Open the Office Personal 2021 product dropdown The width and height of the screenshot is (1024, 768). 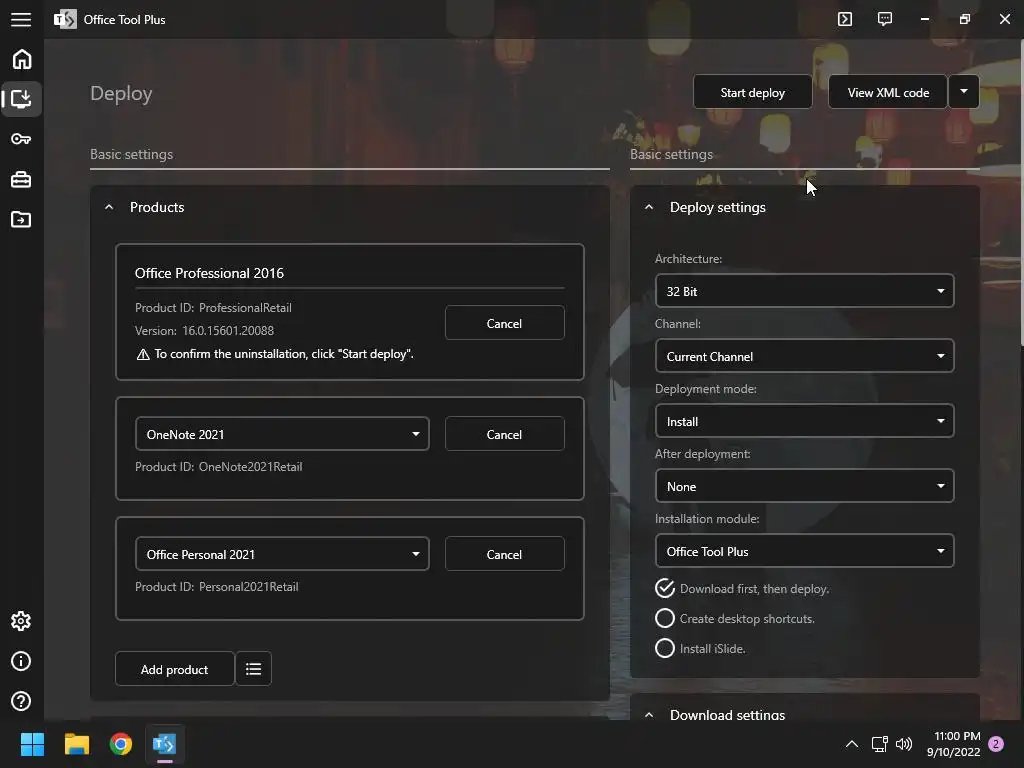[282, 554]
